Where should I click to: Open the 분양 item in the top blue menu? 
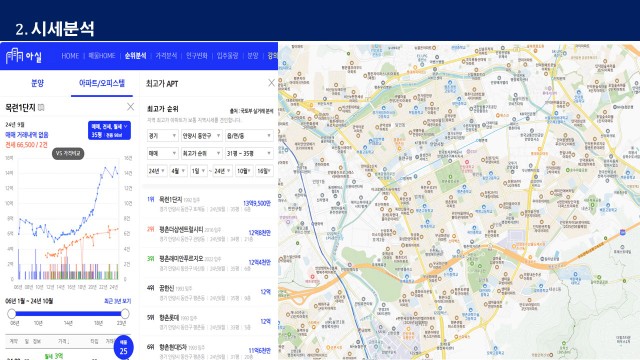click(253, 56)
